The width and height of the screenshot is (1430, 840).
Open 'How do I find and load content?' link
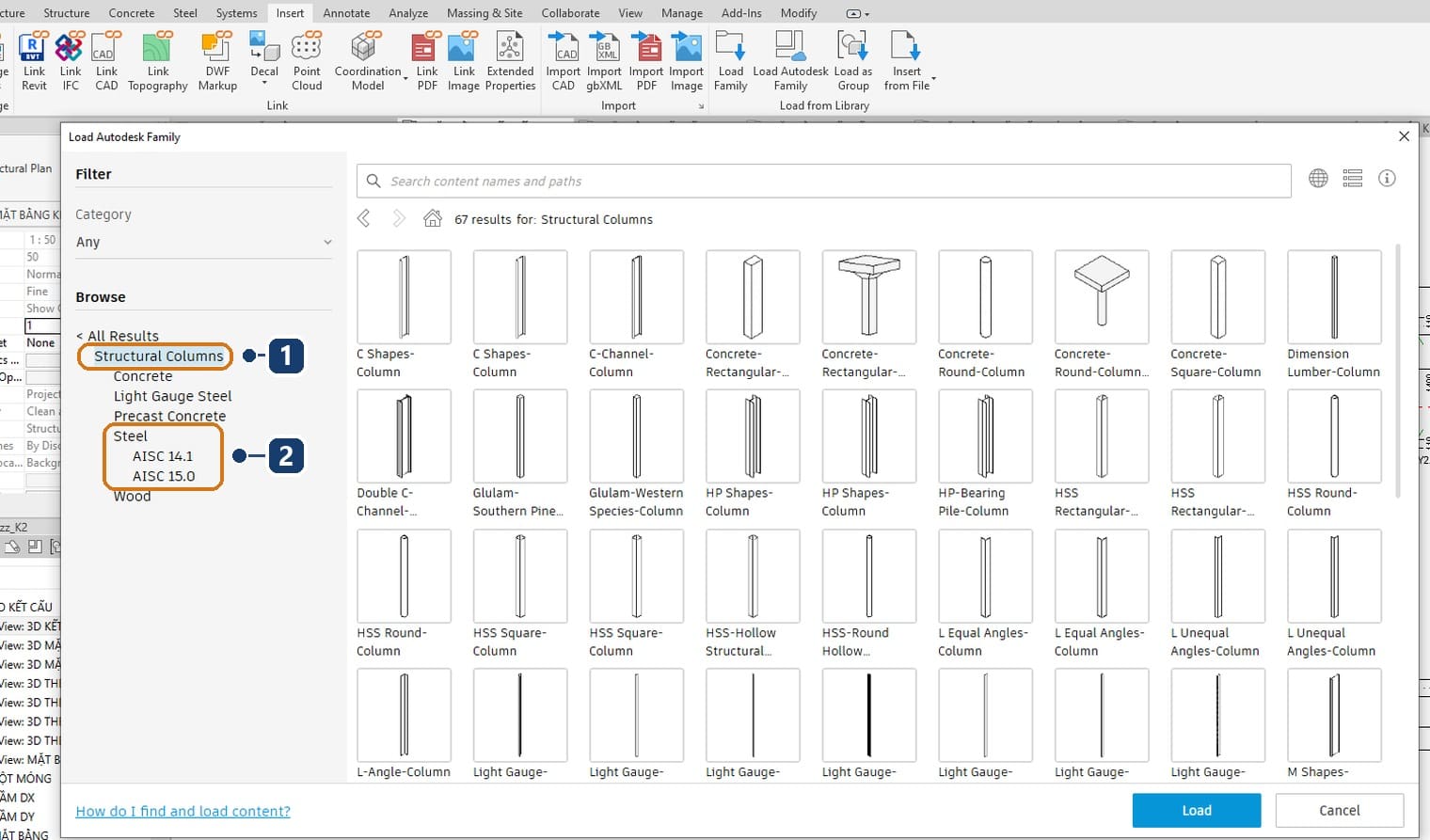tap(183, 811)
